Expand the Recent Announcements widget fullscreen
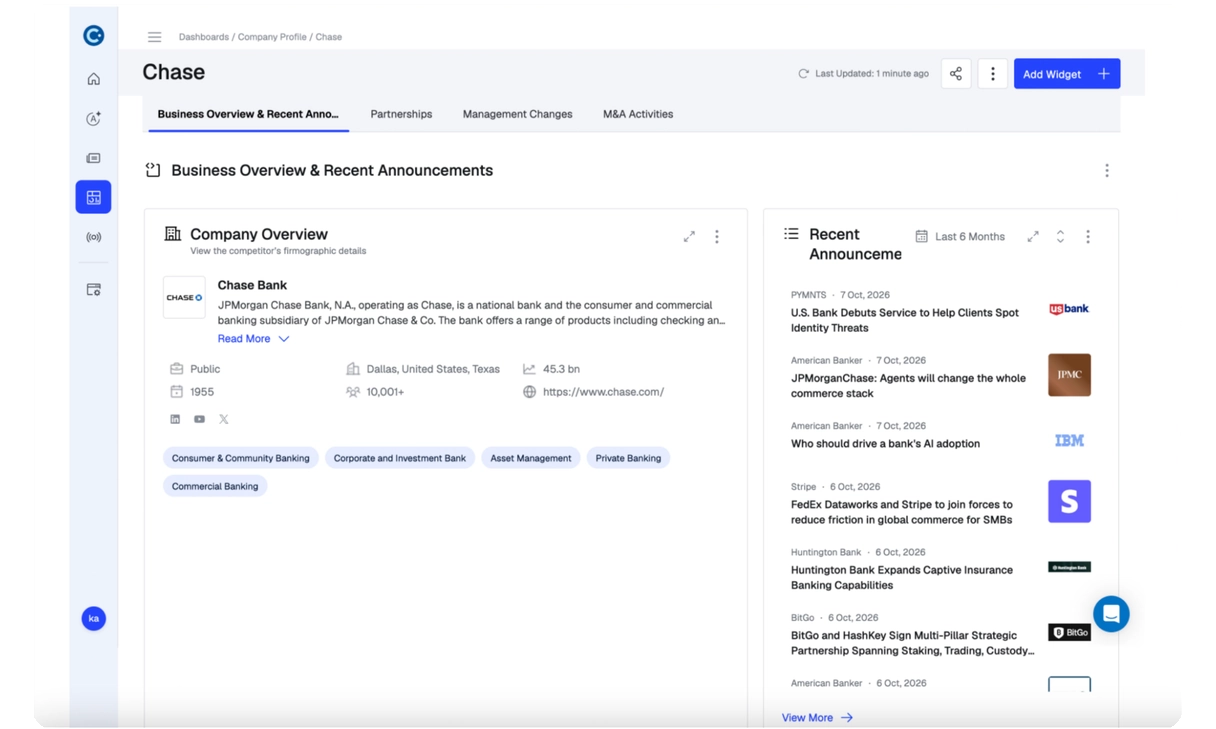Image resolution: width=1216 pixels, height=729 pixels. click(x=1033, y=237)
